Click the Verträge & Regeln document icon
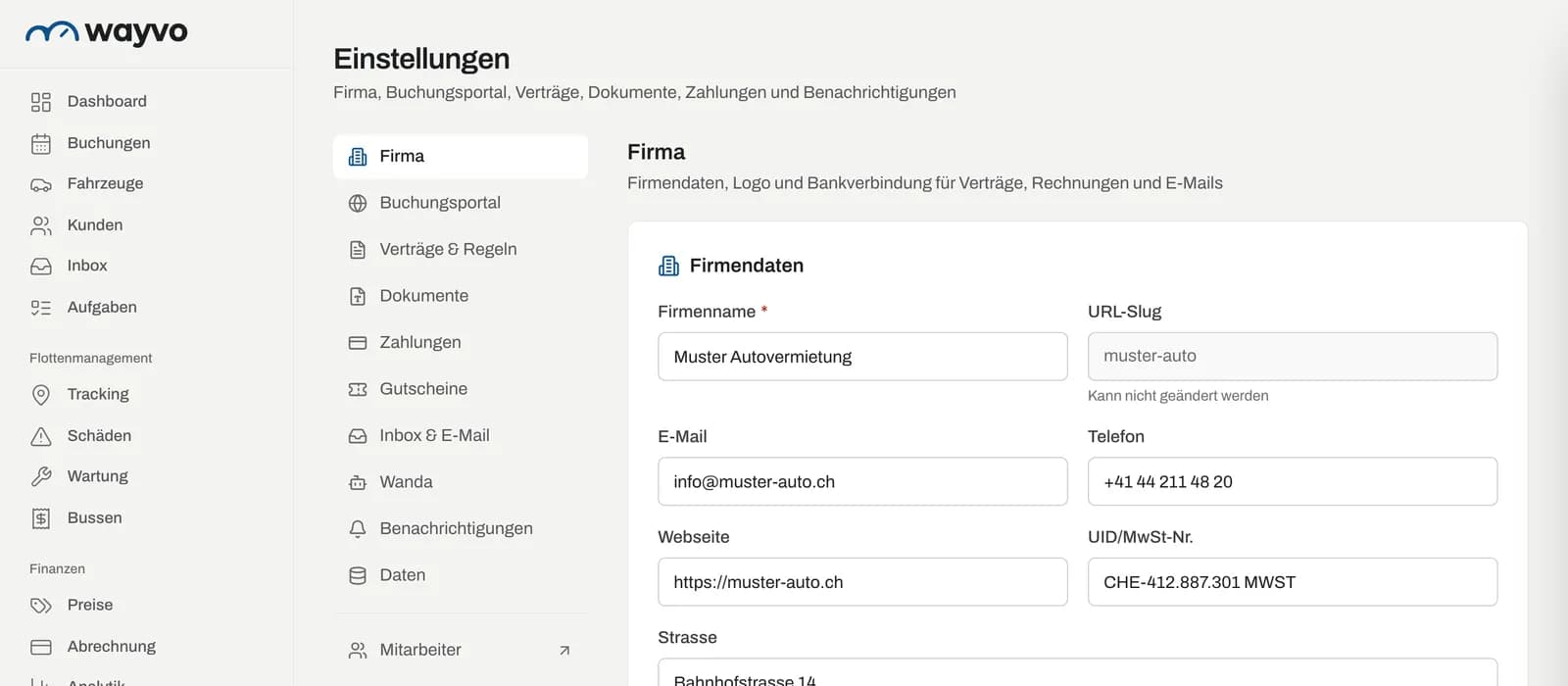The image size is (1568, 686). tap(358, 250)
